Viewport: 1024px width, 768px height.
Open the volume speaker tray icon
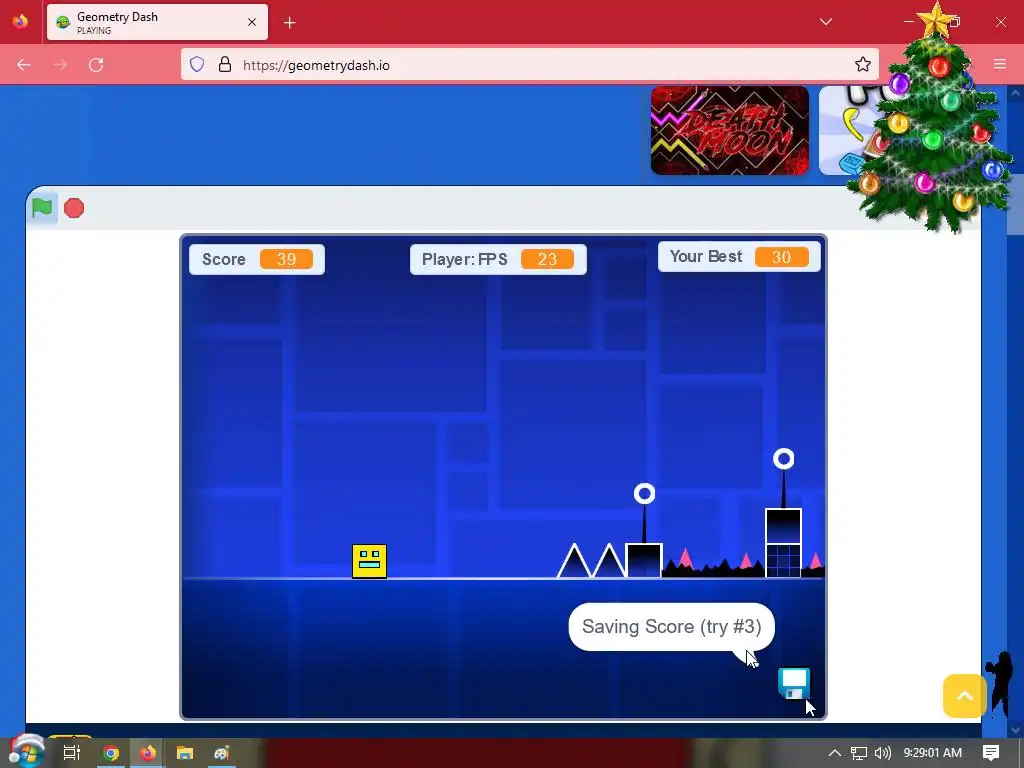(883, 753)
